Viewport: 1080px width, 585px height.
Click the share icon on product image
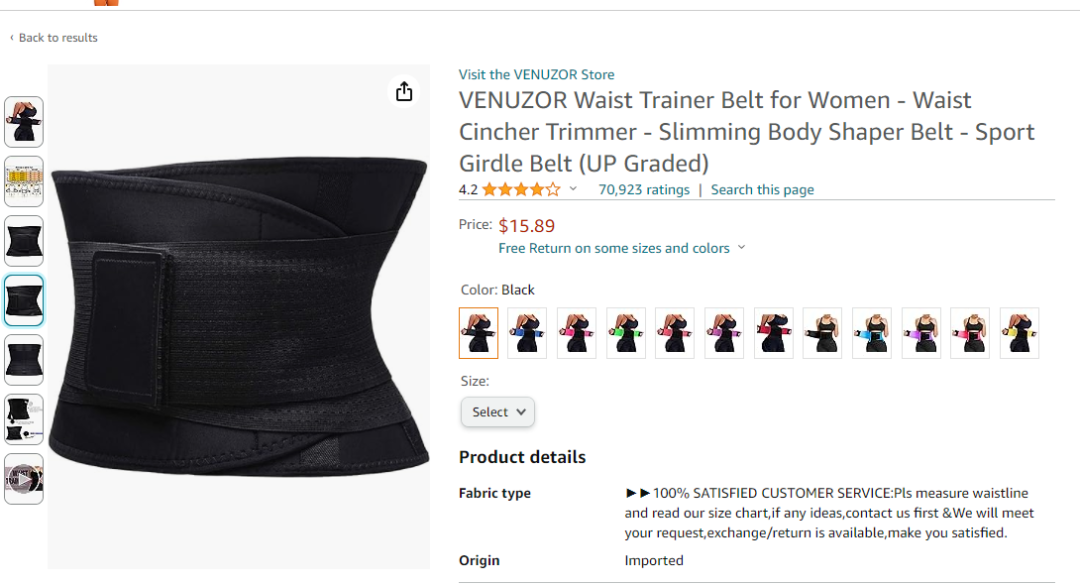click(404, 92)
